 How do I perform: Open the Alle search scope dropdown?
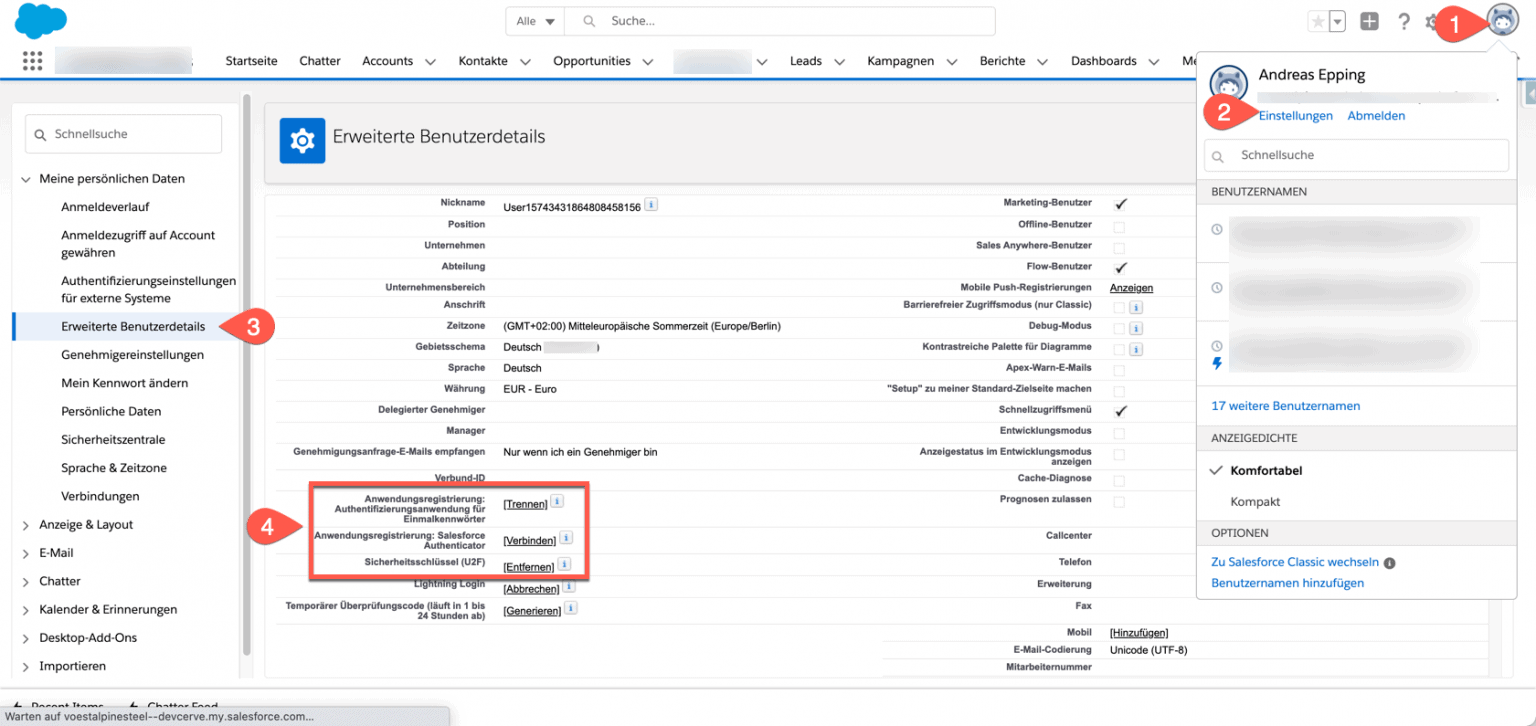534,20
